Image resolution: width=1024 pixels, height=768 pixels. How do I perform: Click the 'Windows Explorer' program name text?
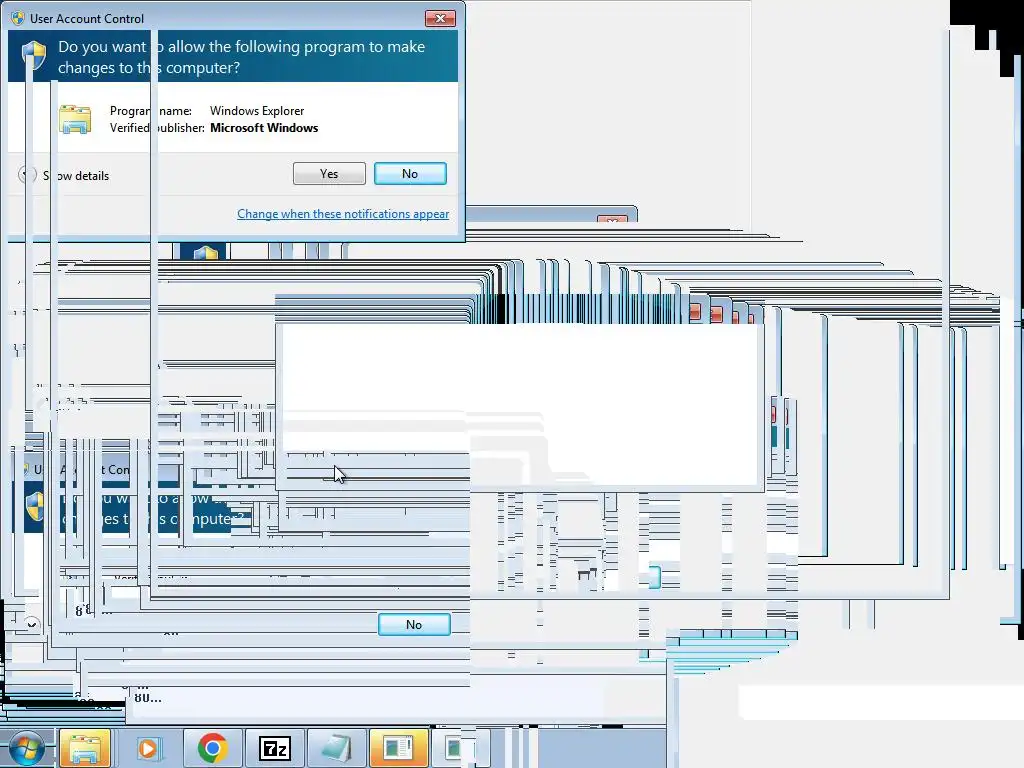pos(257,110)
